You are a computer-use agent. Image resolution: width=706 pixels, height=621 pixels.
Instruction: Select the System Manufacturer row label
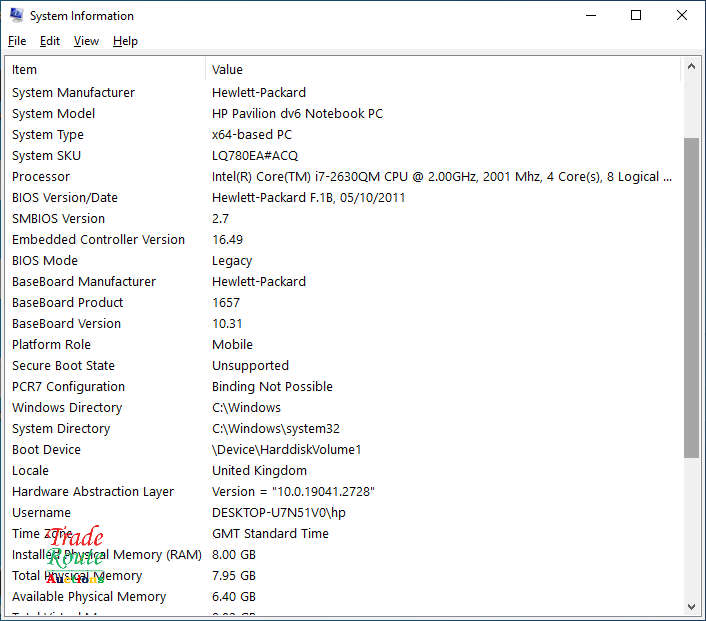pyautogui.click(x=73, y=93)
